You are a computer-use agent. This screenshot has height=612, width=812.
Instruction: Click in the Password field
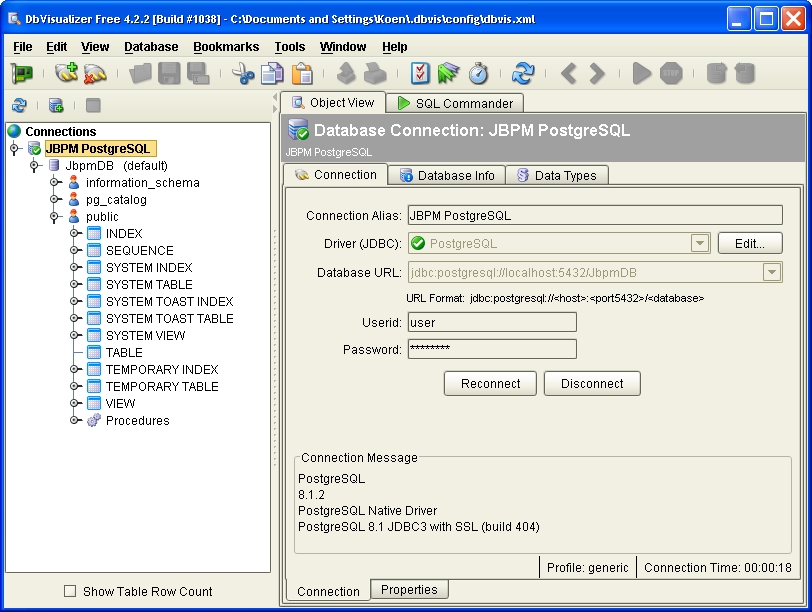[491, 349]
